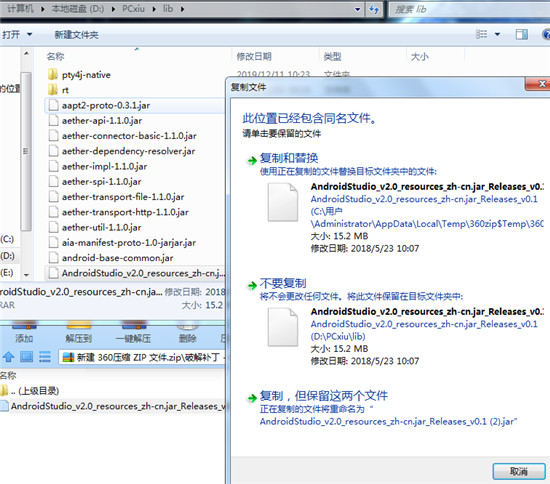Click the 360压缩 archive path field
This screenshot has height=484, width=550.
[x=142, y=357]
